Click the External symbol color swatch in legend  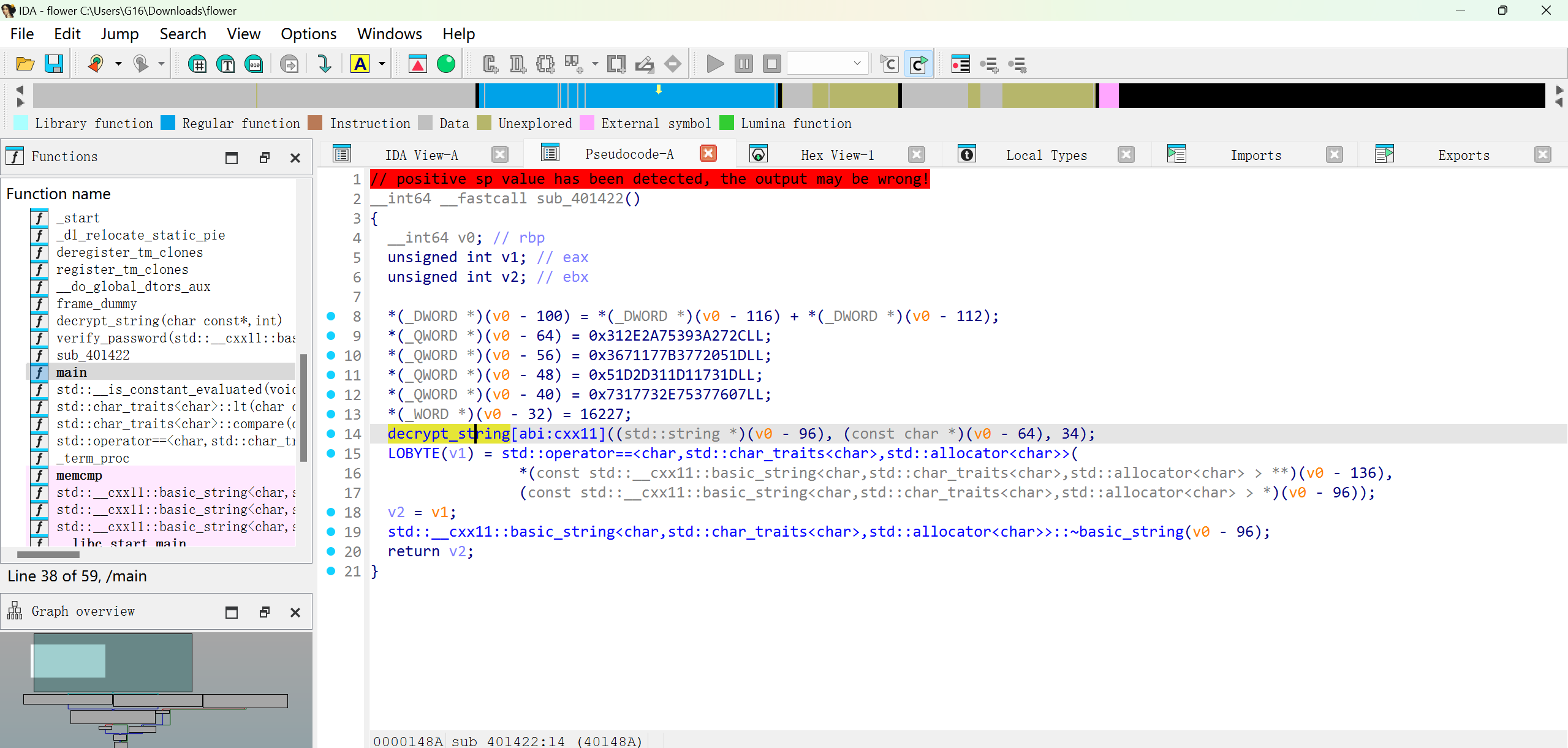tap(586, 123)
